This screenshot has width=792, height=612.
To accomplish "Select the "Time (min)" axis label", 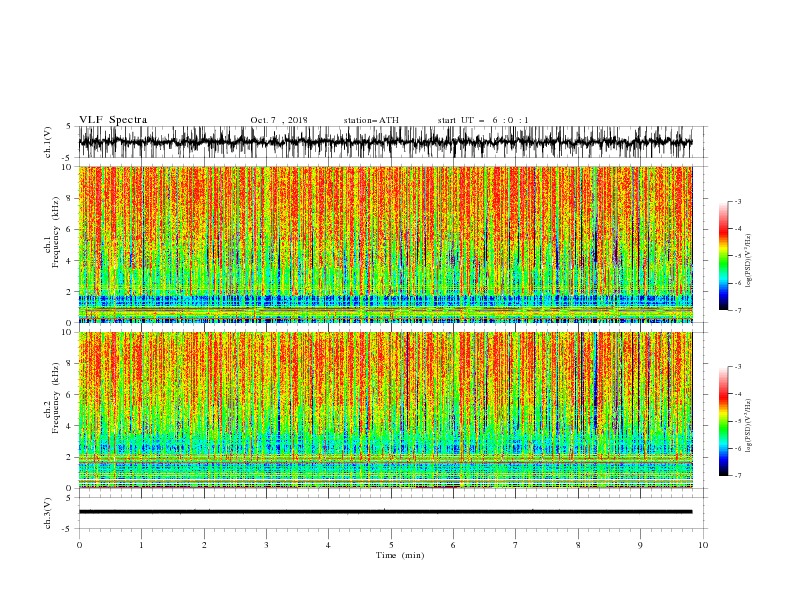I will pos(400,555).
